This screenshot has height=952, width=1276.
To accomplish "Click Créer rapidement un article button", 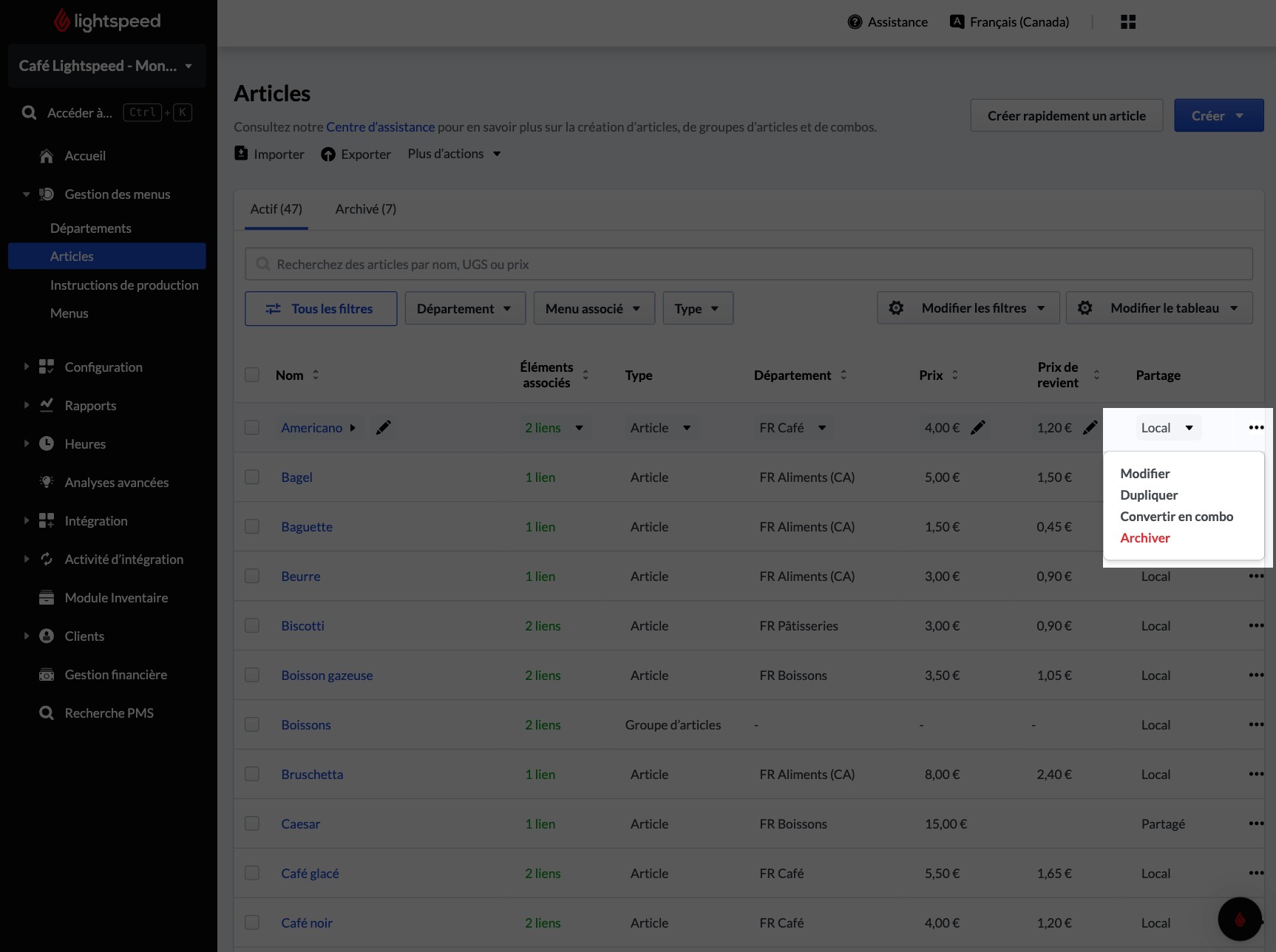I will pos(1066,115).
